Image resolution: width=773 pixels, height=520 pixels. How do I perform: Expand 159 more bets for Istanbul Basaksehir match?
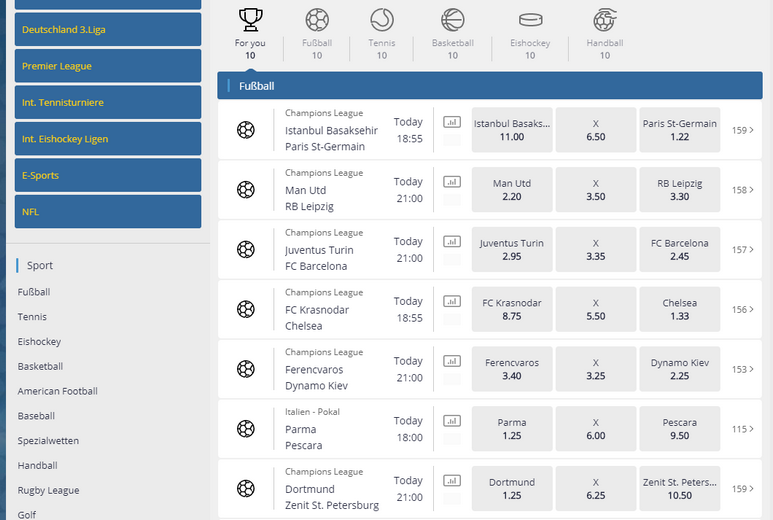[x=742, y=130]
